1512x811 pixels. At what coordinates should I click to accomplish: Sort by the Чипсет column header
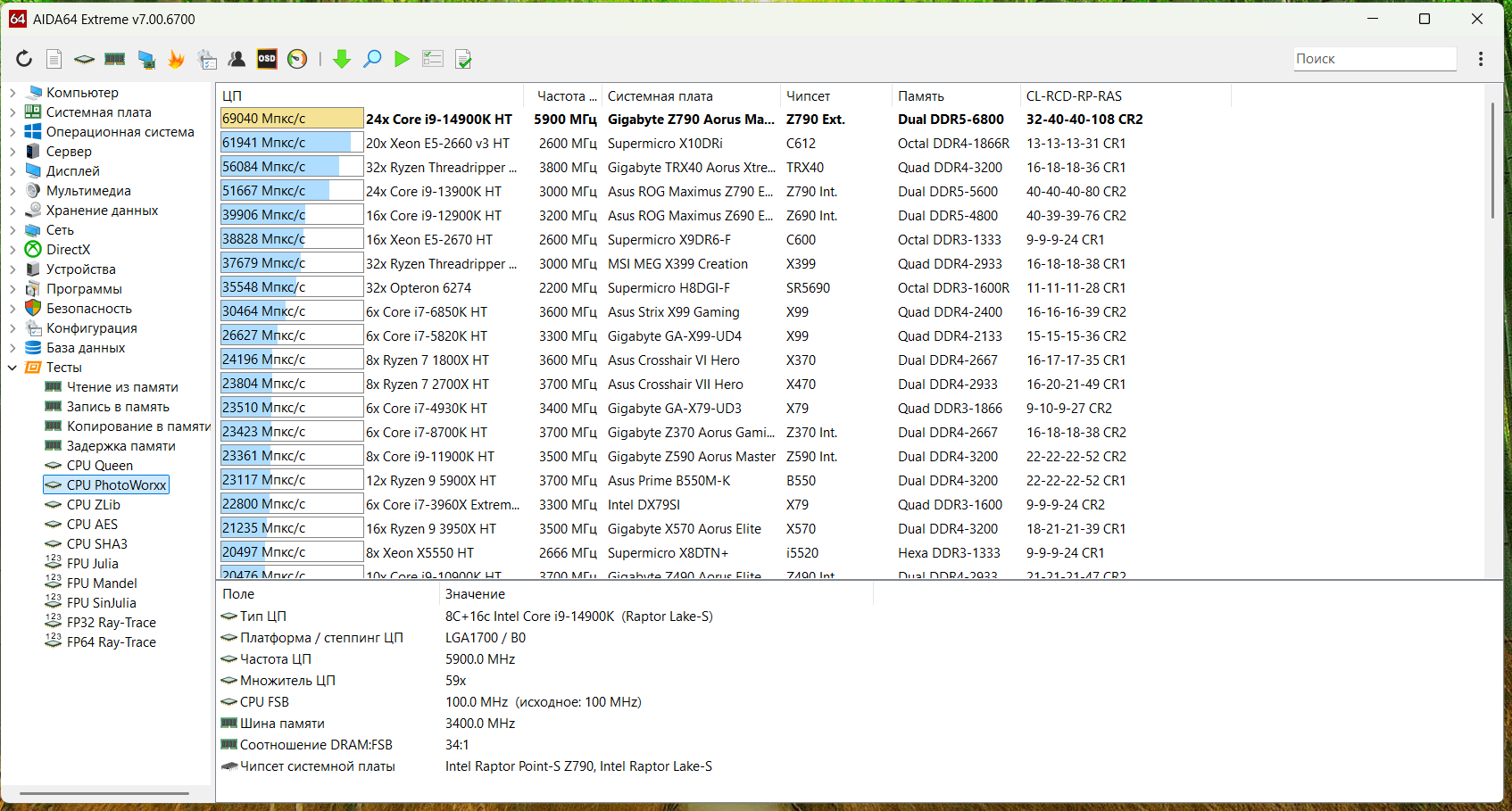pos(836,95)
